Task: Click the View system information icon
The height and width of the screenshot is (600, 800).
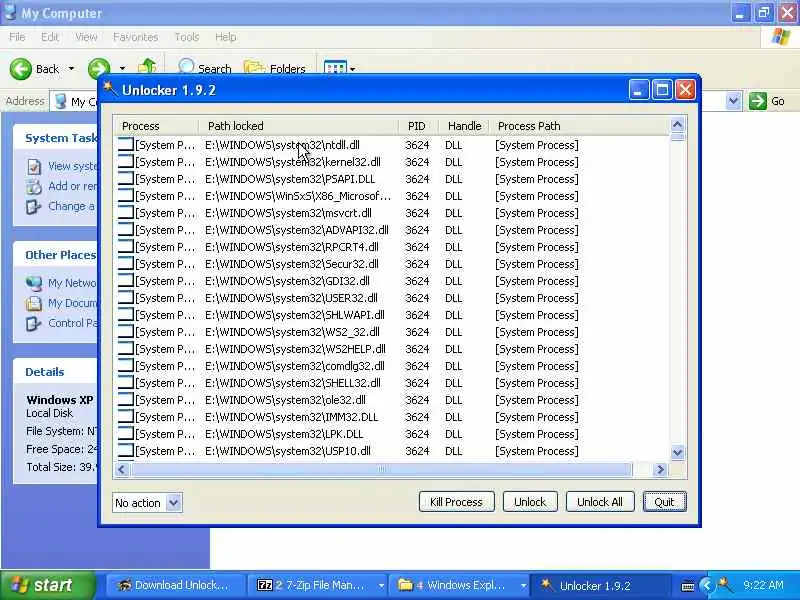Action: pyautogui.click(x=34, y=166)
